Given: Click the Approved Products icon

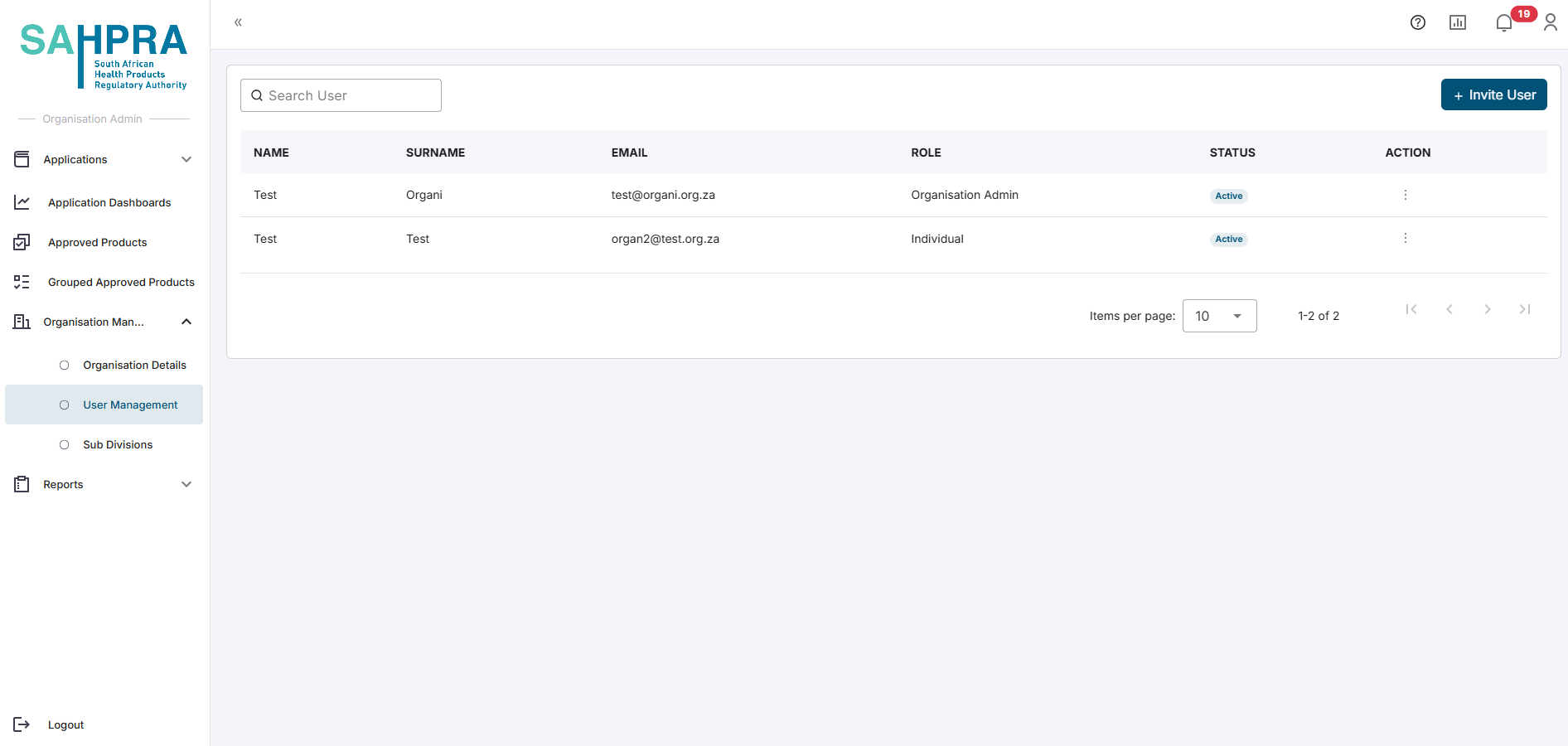Looking at the screenshot, I should click(x=22, y=242).
